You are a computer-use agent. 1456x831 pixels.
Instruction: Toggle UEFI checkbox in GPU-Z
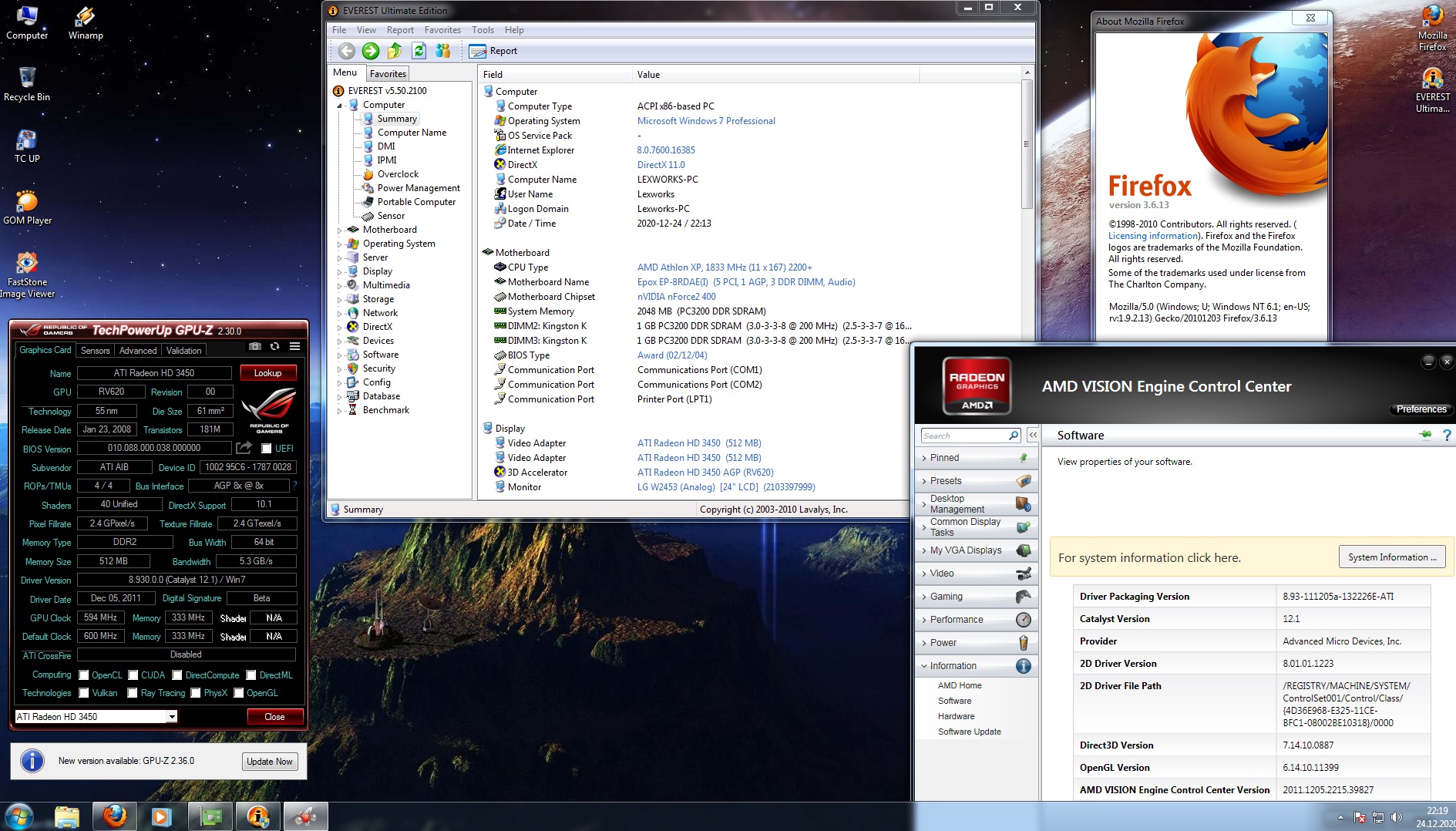tap(266, 449)
